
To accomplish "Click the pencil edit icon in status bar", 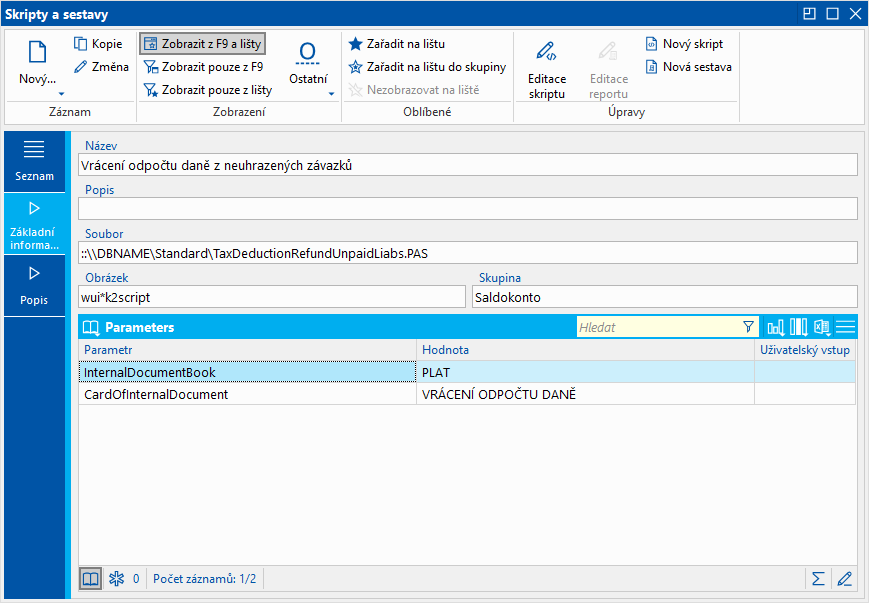I will pyautogui.click(x=845, y=578).
